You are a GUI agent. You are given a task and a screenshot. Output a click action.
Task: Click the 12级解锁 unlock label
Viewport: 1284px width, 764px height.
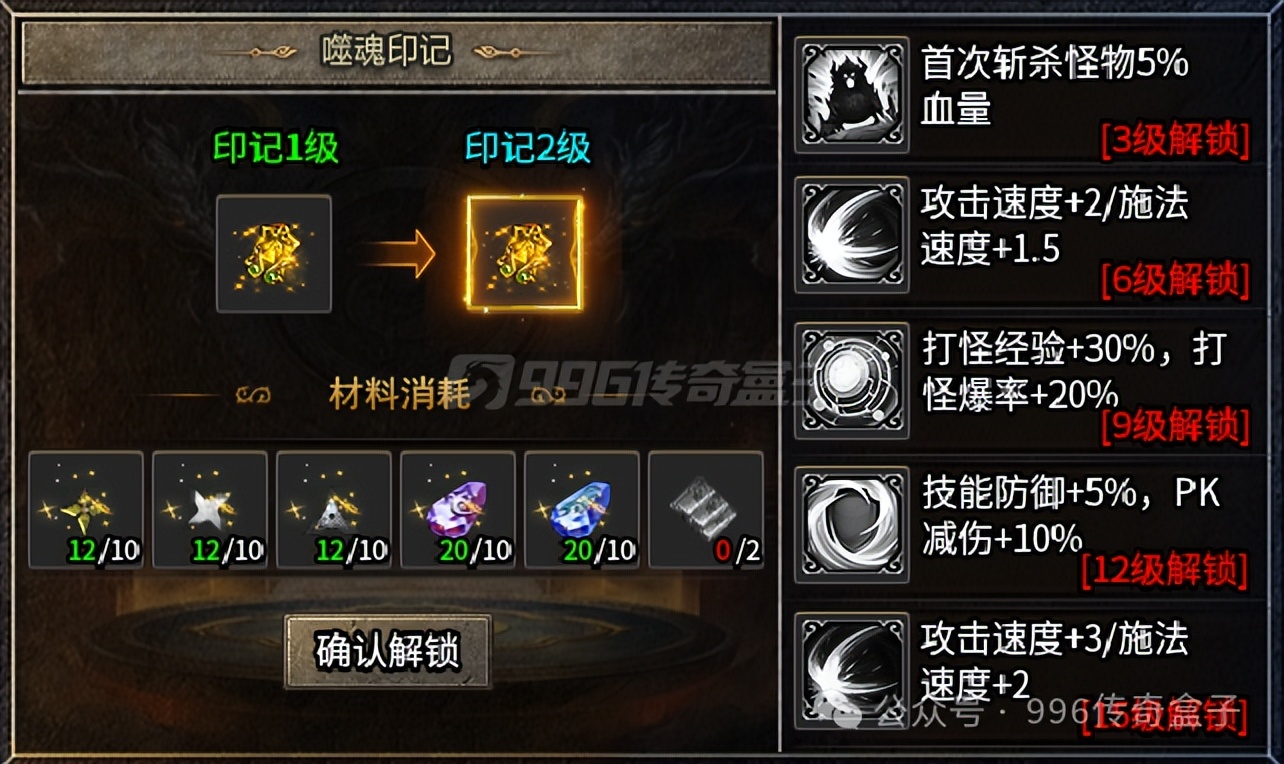click(1165, 572)
